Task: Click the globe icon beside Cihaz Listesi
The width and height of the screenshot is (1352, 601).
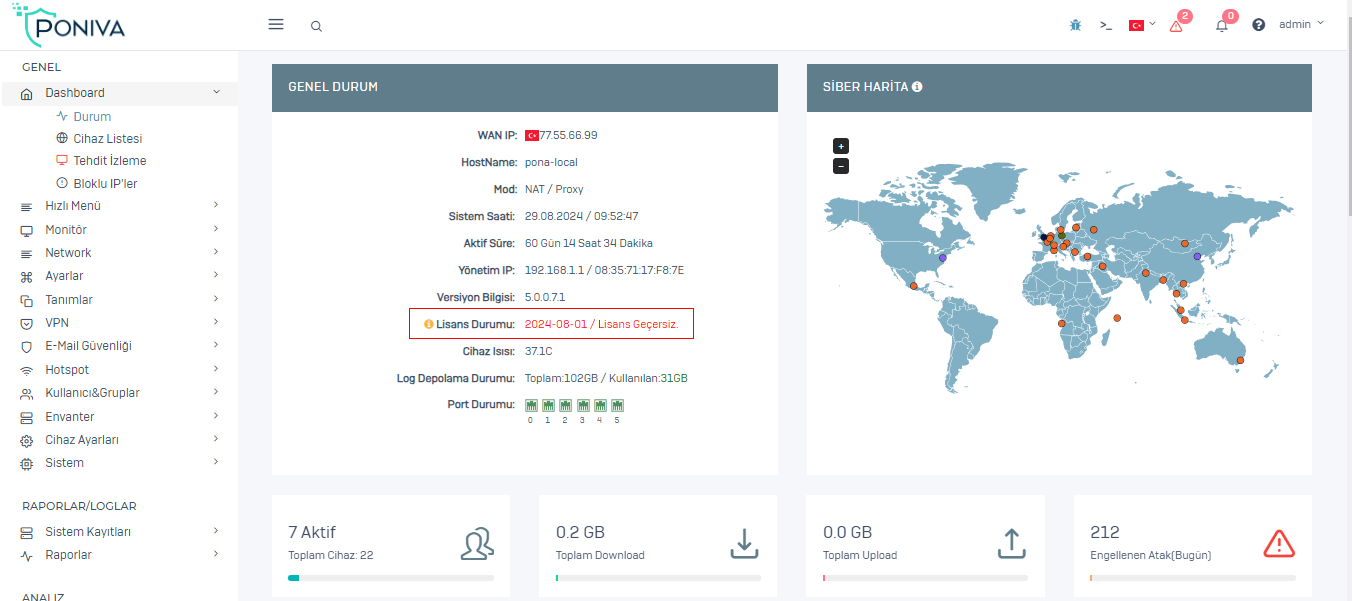Action: tap(62, 138)
